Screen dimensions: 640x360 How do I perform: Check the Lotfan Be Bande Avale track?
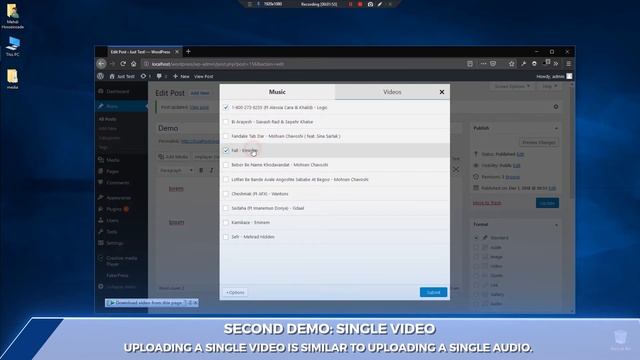click(x=226, y=179)
